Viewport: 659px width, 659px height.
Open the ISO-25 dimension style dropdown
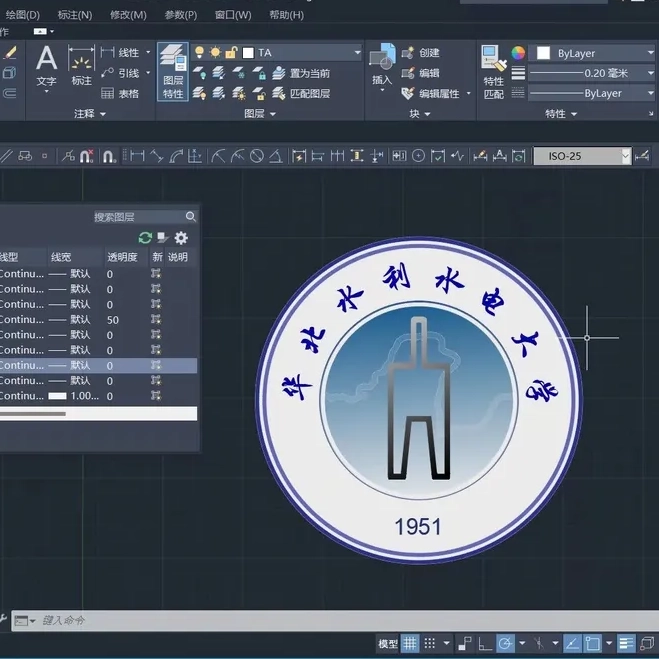tap(626, 156)
